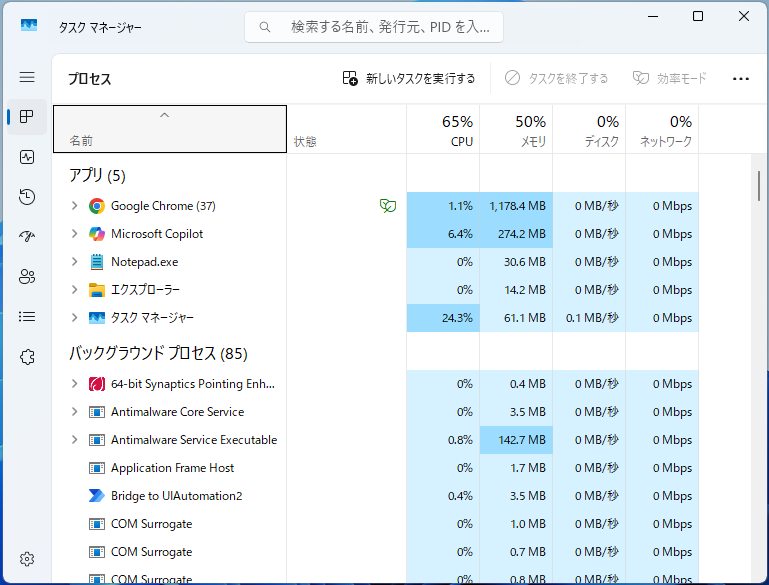The height and width of the screenshot is (585, 769).
Task: Open the Startup apps icon in sidebar
Action: pos(27,237)
